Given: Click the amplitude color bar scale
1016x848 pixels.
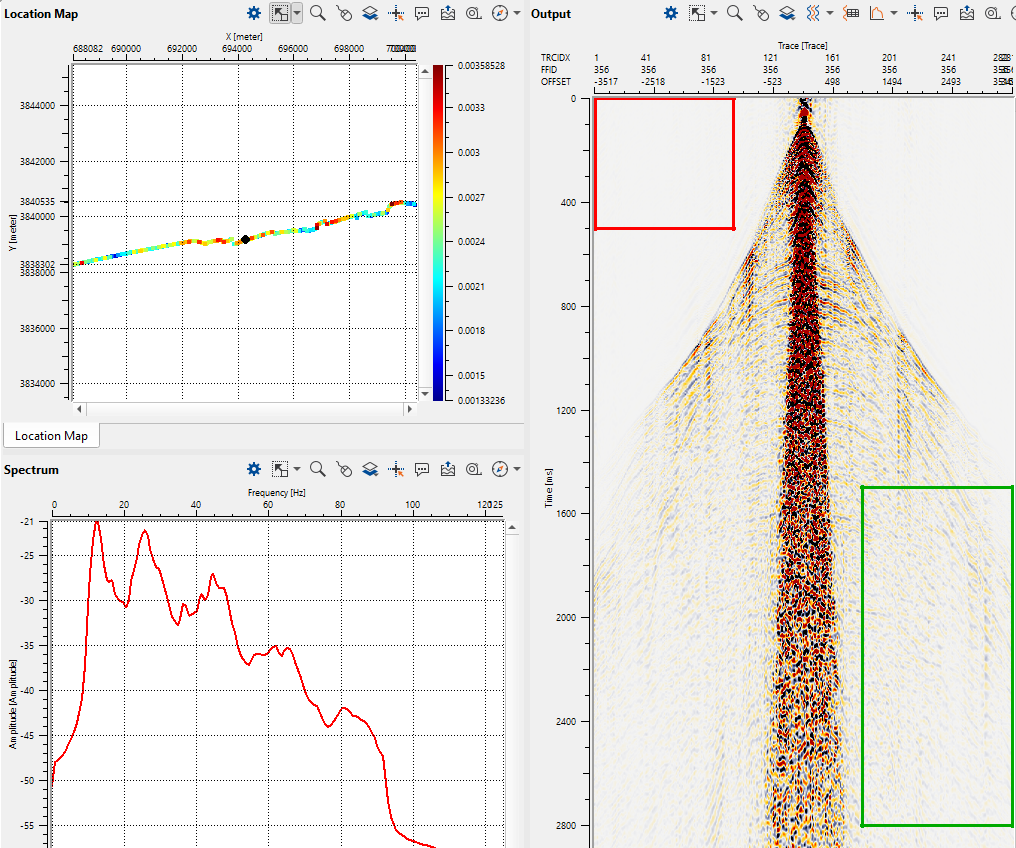Looking at the screenshot, I should tap(439, 232).
